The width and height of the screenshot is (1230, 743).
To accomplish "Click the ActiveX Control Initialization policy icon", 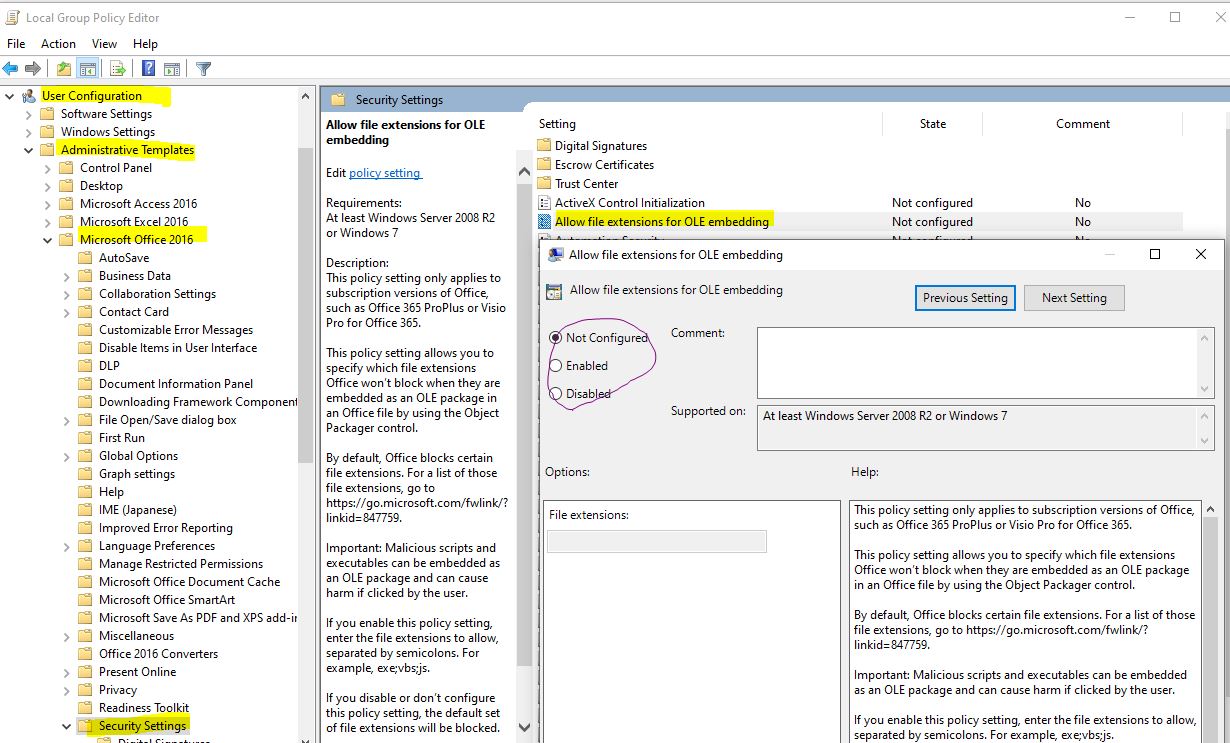I will (x=545, y=203).
